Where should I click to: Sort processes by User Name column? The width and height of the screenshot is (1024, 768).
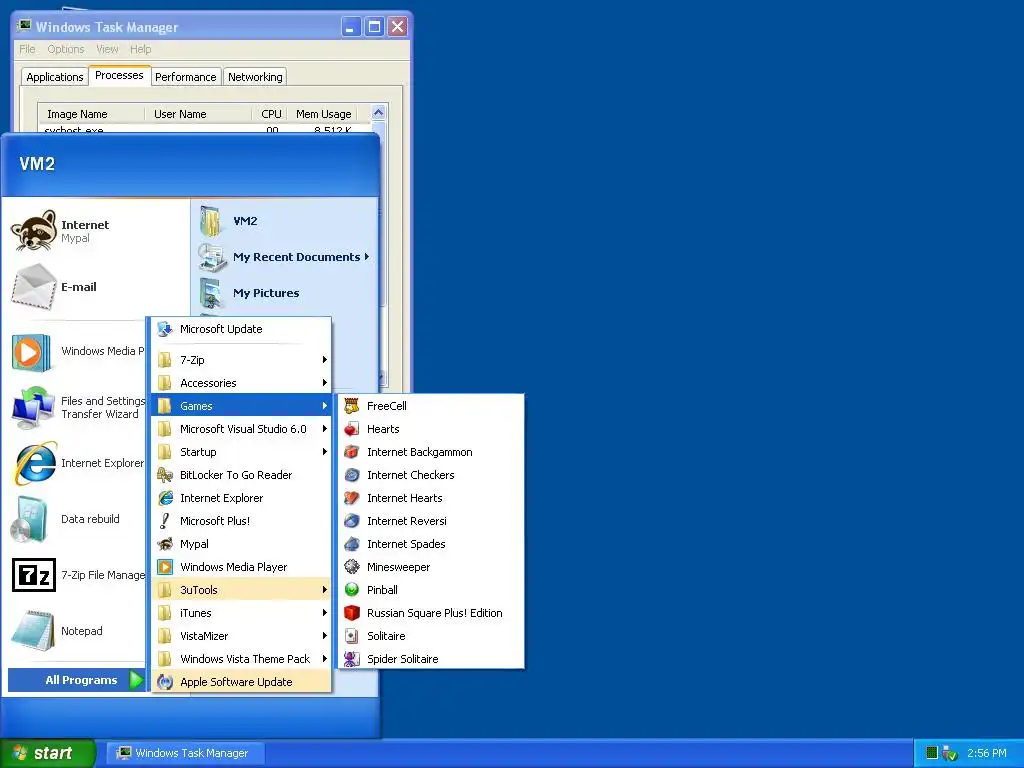coord(198,114)
